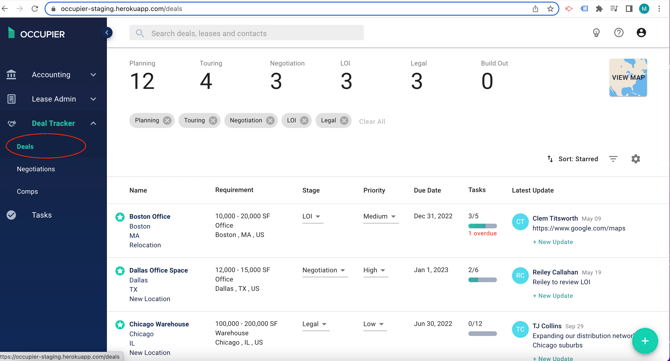
Task: Open Boston Office priority Medium dropdown
Action: (x=380, y=217)
